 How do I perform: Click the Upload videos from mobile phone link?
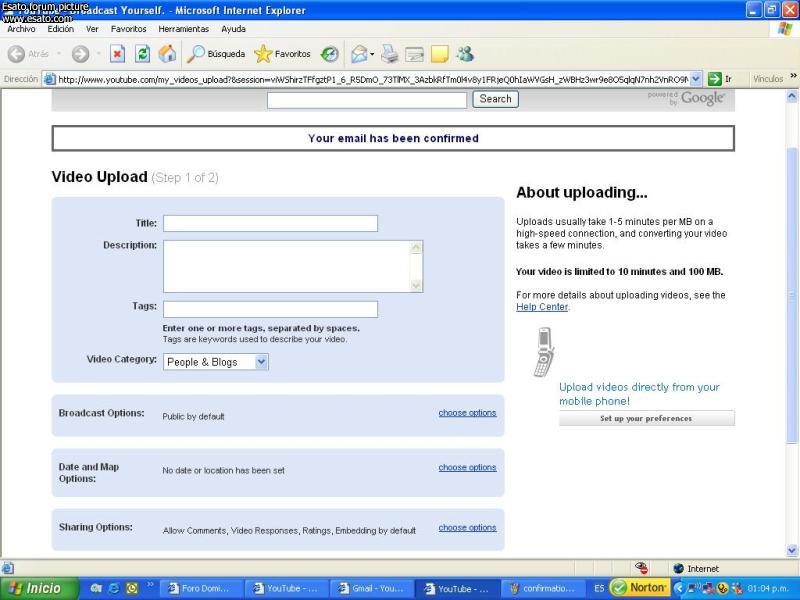click(639, 394)
